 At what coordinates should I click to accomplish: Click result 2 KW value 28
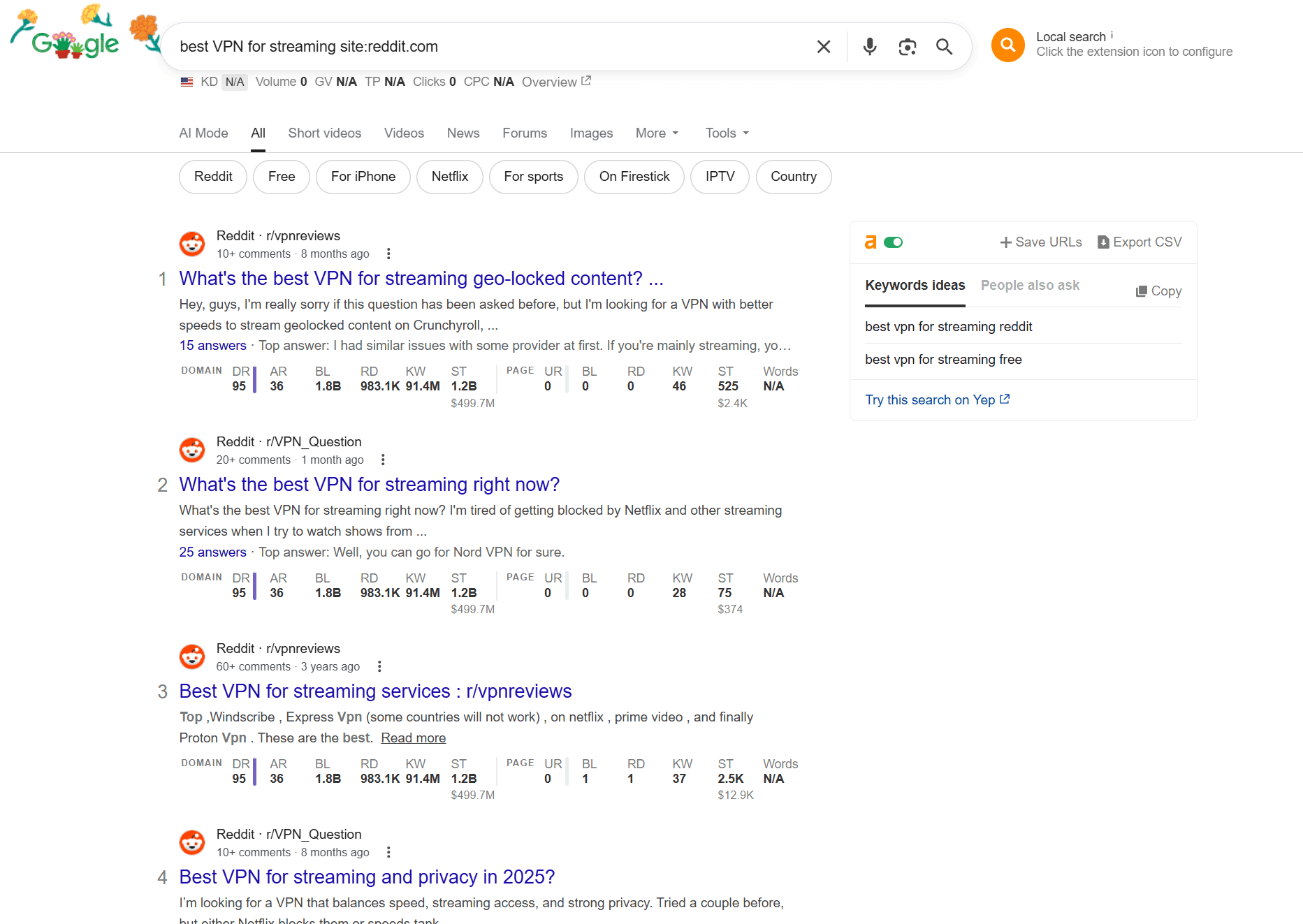(679, 593)
